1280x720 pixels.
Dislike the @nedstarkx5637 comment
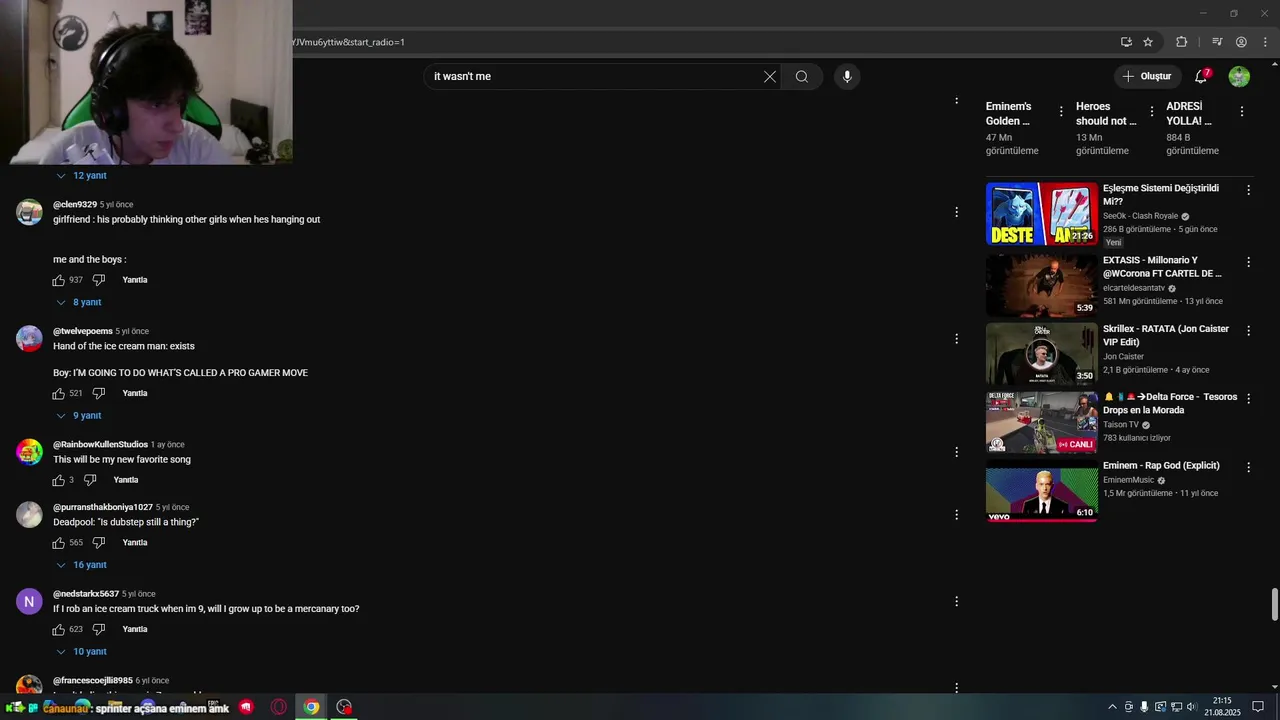(99, 629)
